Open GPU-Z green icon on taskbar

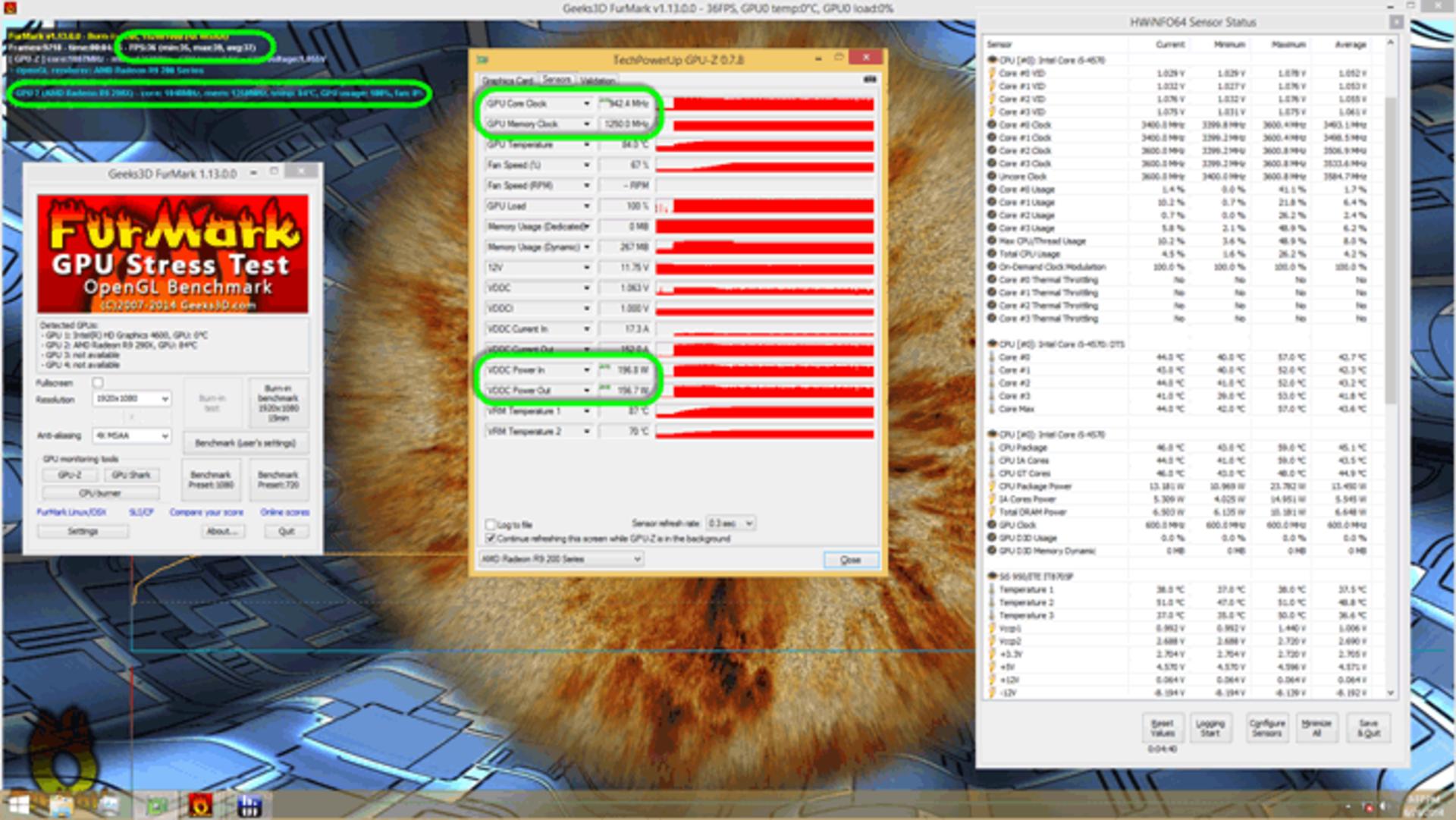pyautogui.click(x=157, y=805)
